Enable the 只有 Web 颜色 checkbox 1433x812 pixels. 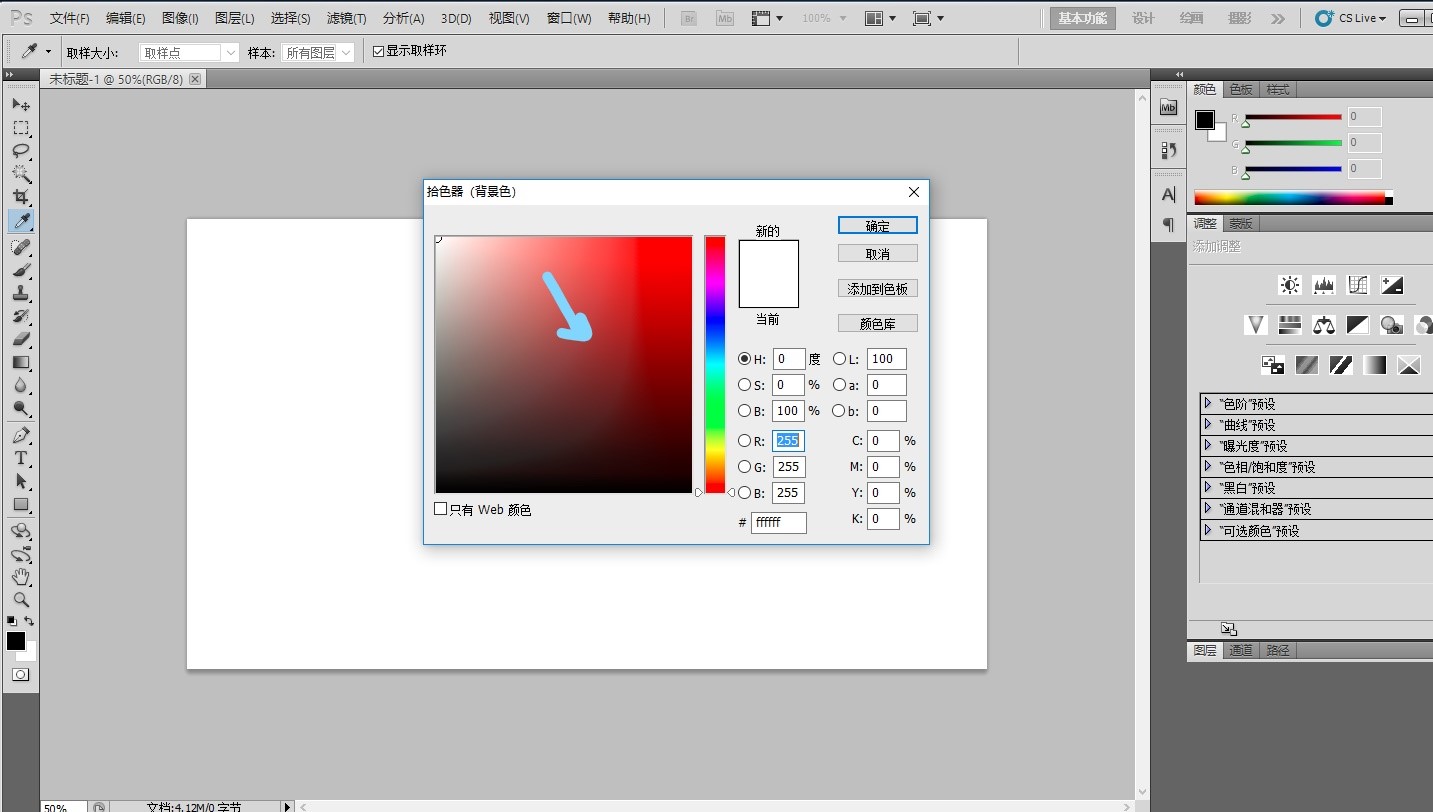[441, 509]
